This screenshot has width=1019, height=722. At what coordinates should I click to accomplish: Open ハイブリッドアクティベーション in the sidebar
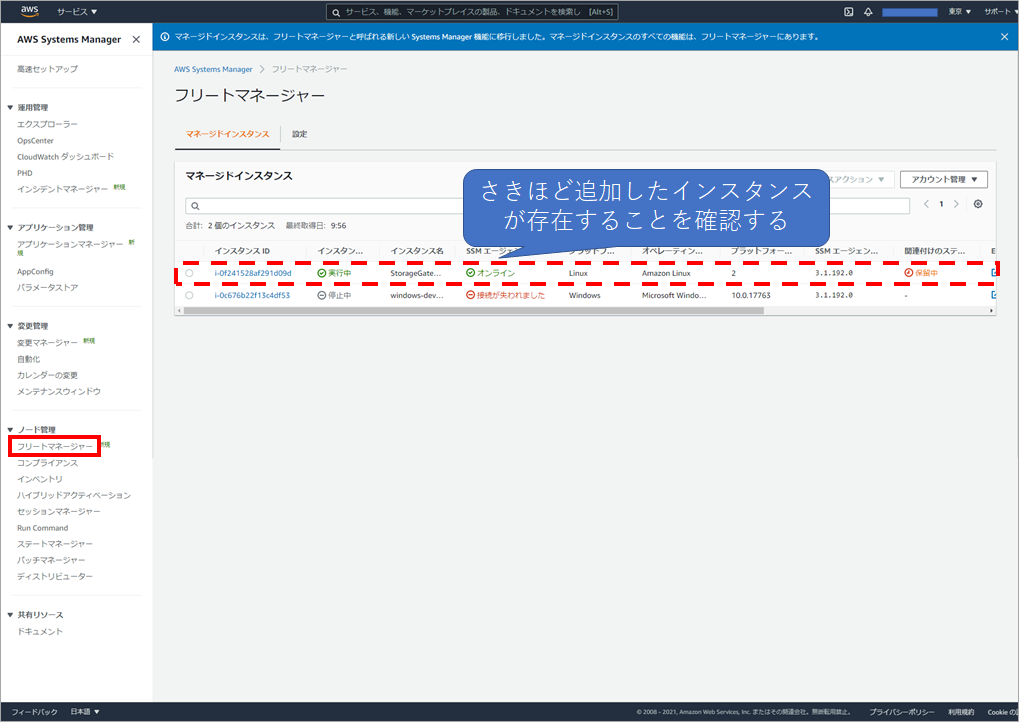point(74,495)
